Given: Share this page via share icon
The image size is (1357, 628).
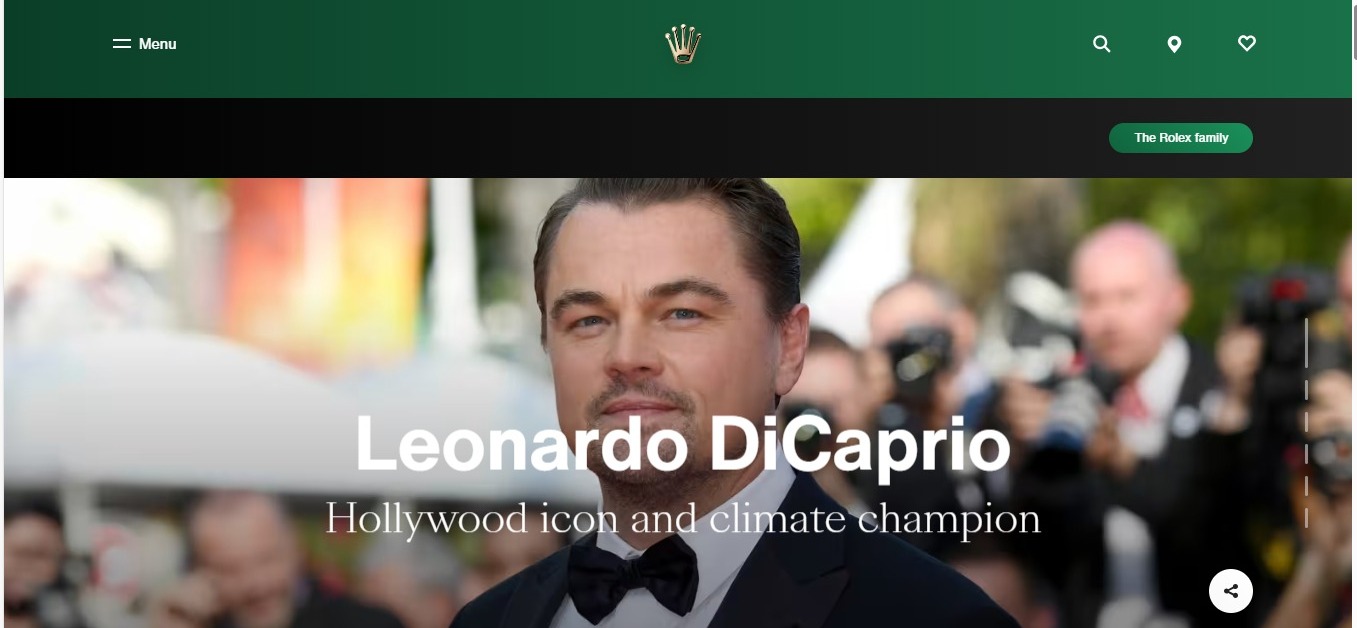Looking at the screenshot, I should 1231,591.
